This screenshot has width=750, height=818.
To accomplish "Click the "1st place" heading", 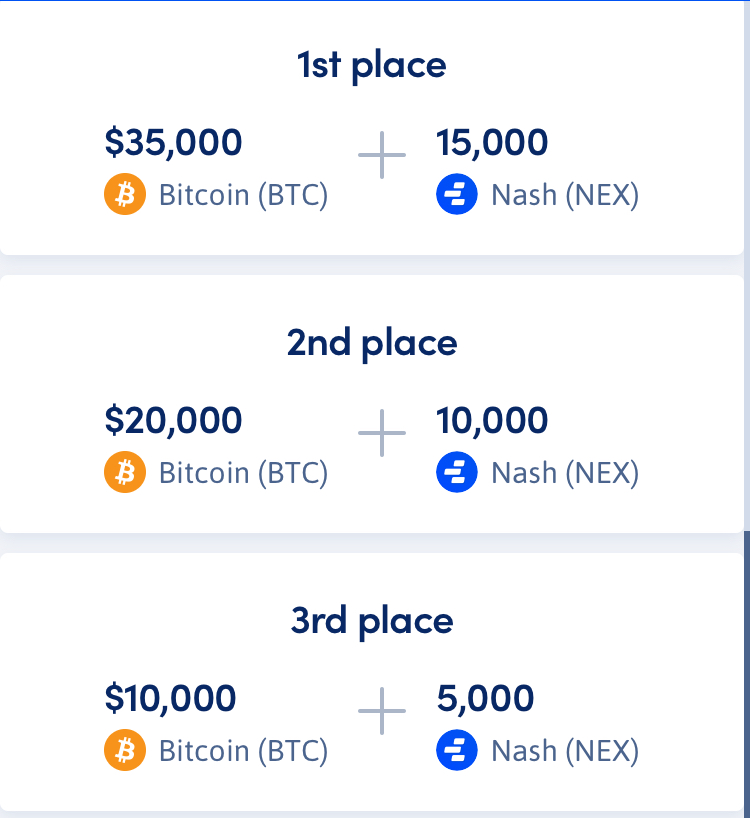I will tap(372, 65).
